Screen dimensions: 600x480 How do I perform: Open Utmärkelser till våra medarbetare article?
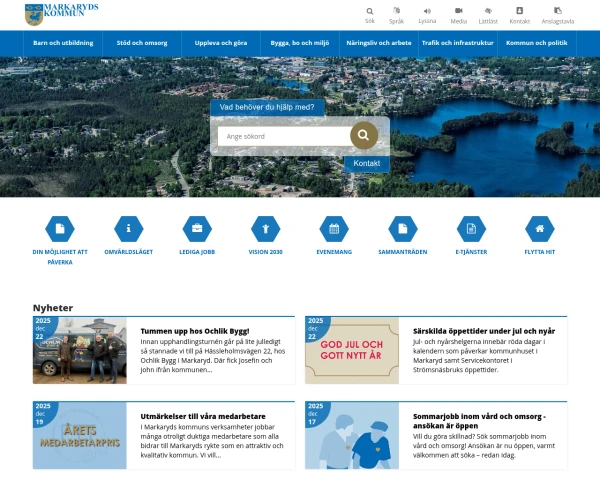203,416
